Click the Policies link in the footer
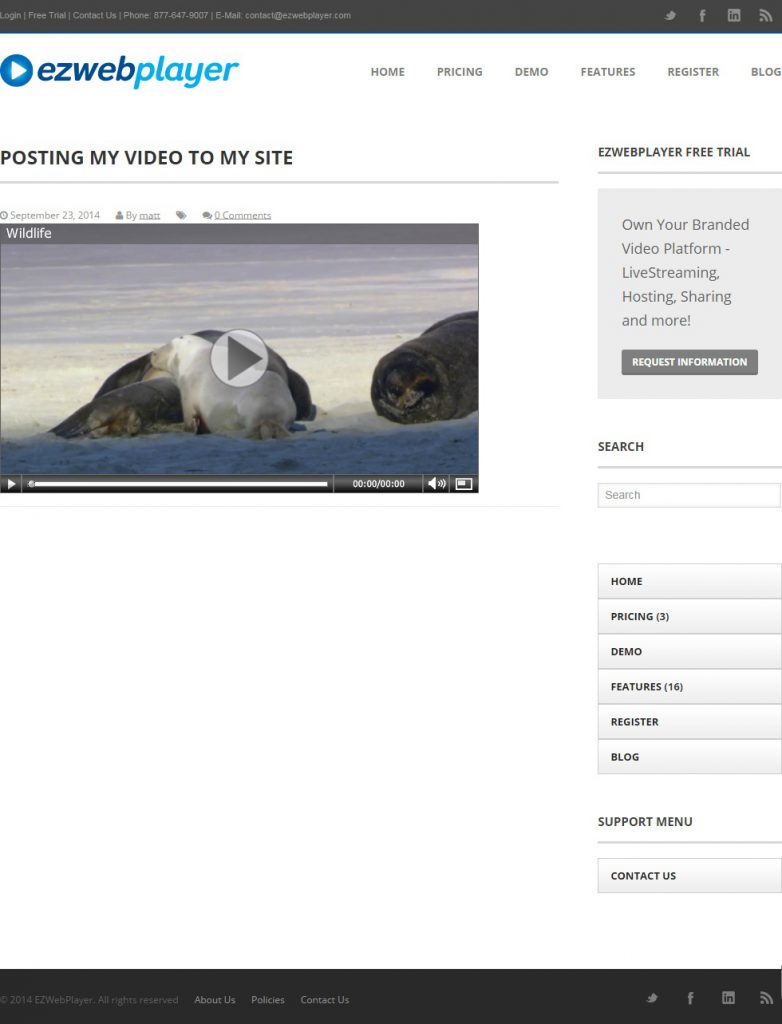 click(268, 1000)
